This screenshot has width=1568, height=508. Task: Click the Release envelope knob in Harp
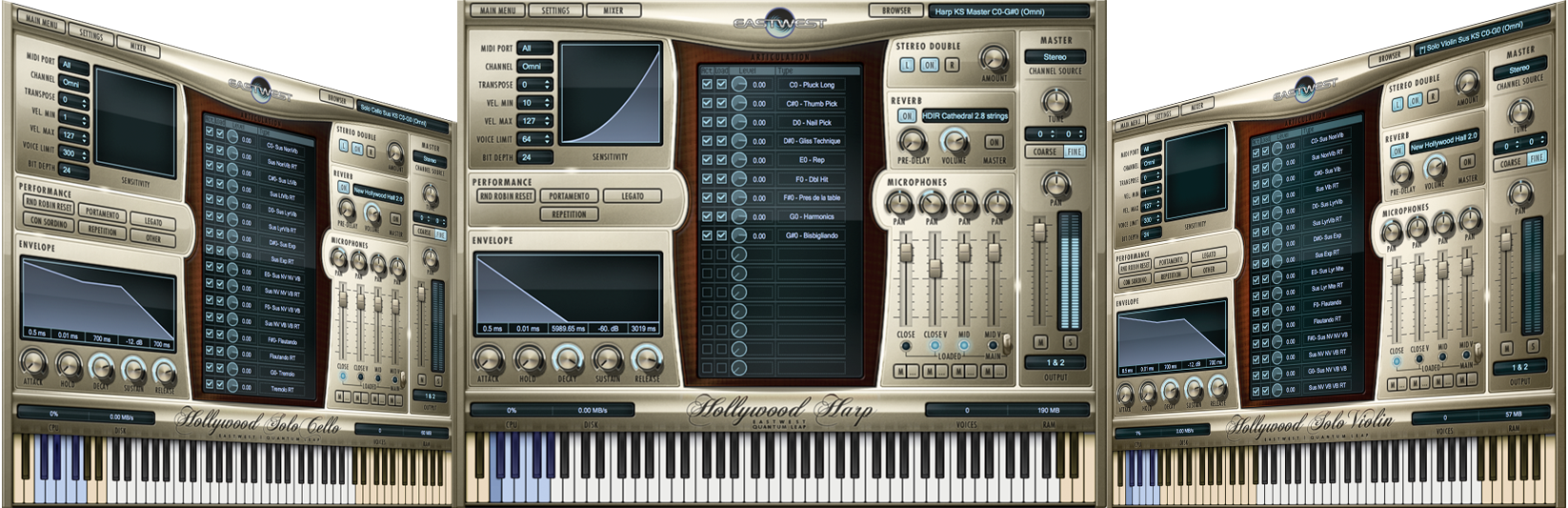click(x=647, y=359)
